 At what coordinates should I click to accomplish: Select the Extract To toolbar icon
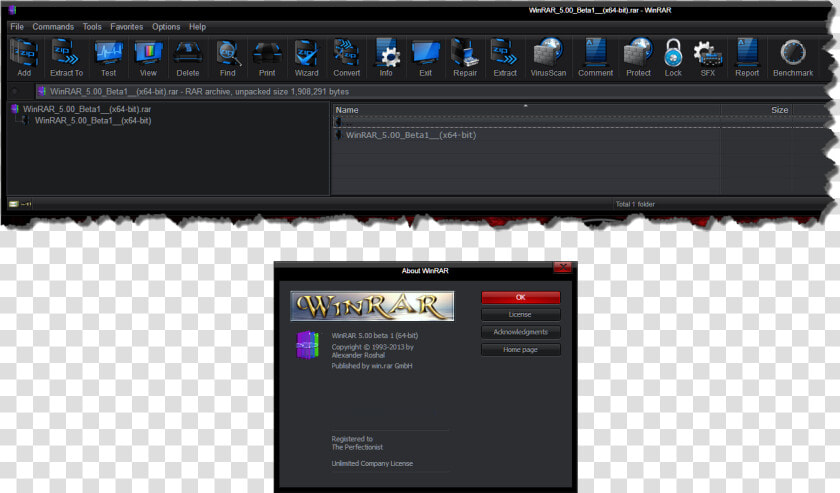pyautogui.click(x=66, y=58)
